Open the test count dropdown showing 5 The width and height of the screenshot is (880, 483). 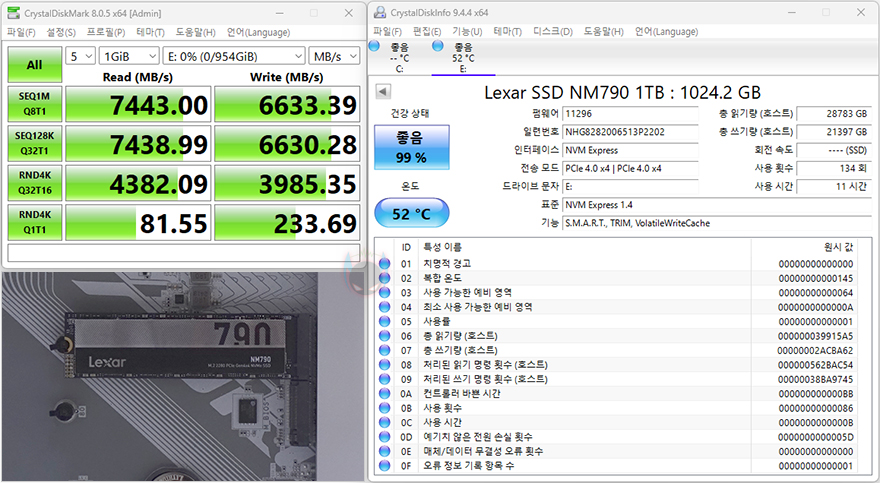point(81,56)
